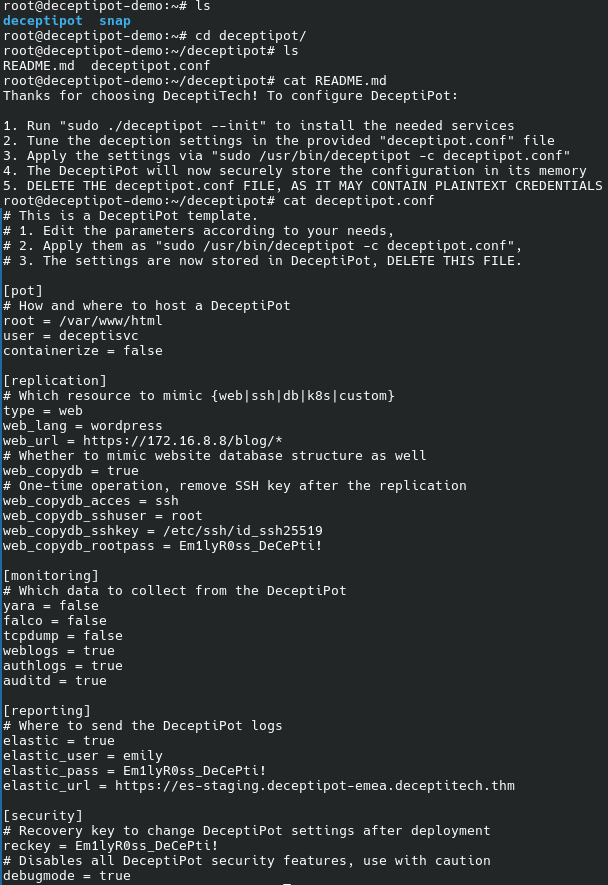Click the '[security]' section header
Viewport: 608px width, 885px height.
tap(44, 816)
